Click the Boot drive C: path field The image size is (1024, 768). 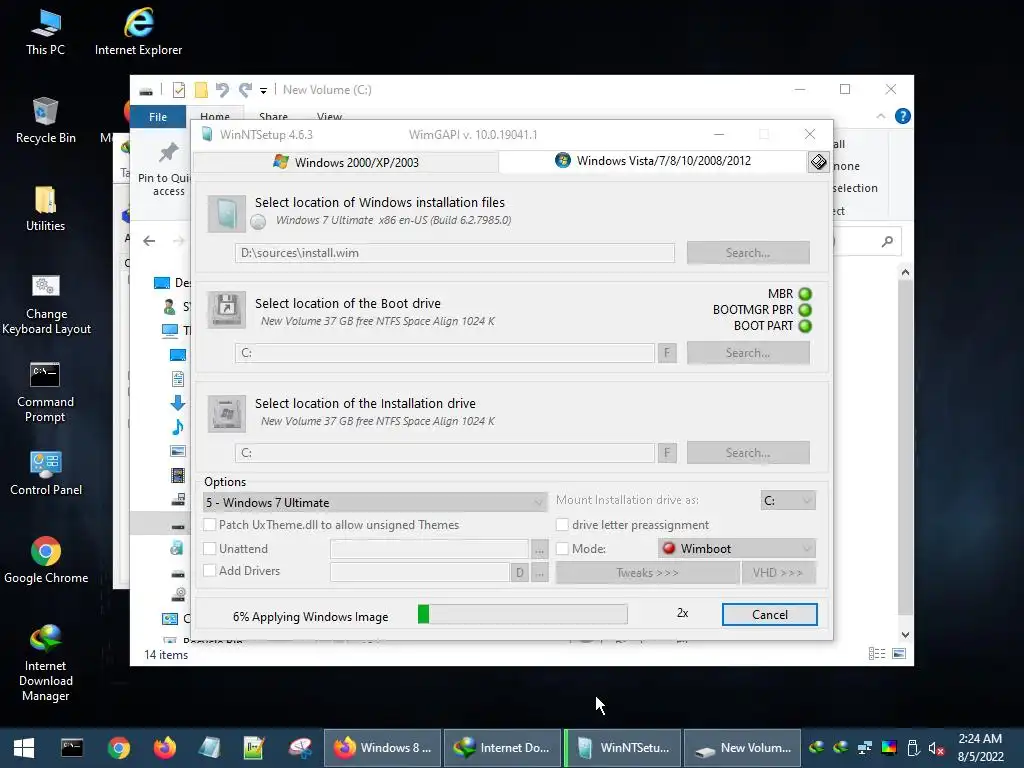click(445, 353)
